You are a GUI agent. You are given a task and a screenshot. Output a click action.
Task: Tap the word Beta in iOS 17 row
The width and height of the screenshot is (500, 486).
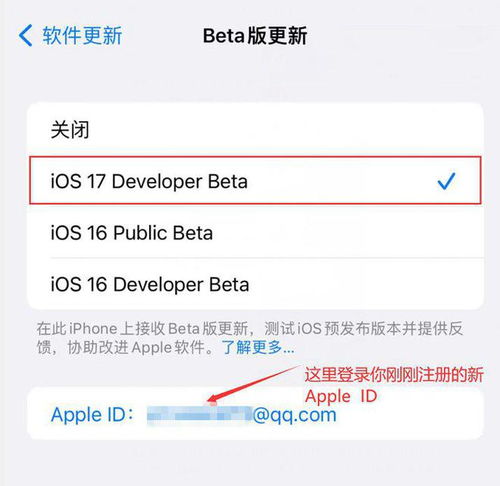point(228,182)
